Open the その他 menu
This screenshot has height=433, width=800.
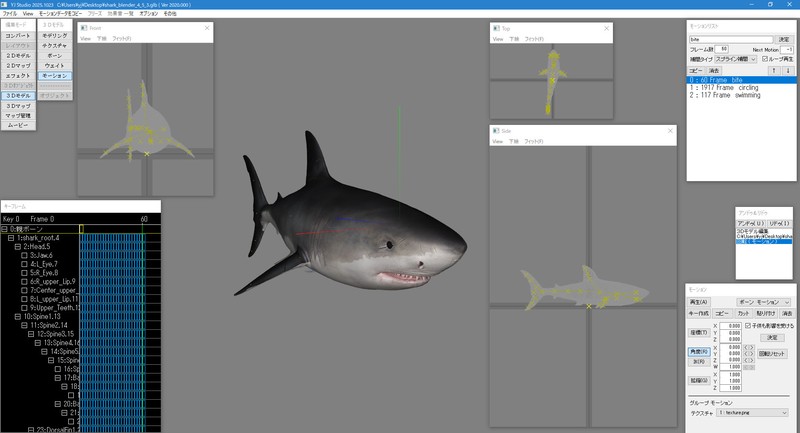click(x=170, y=14)
